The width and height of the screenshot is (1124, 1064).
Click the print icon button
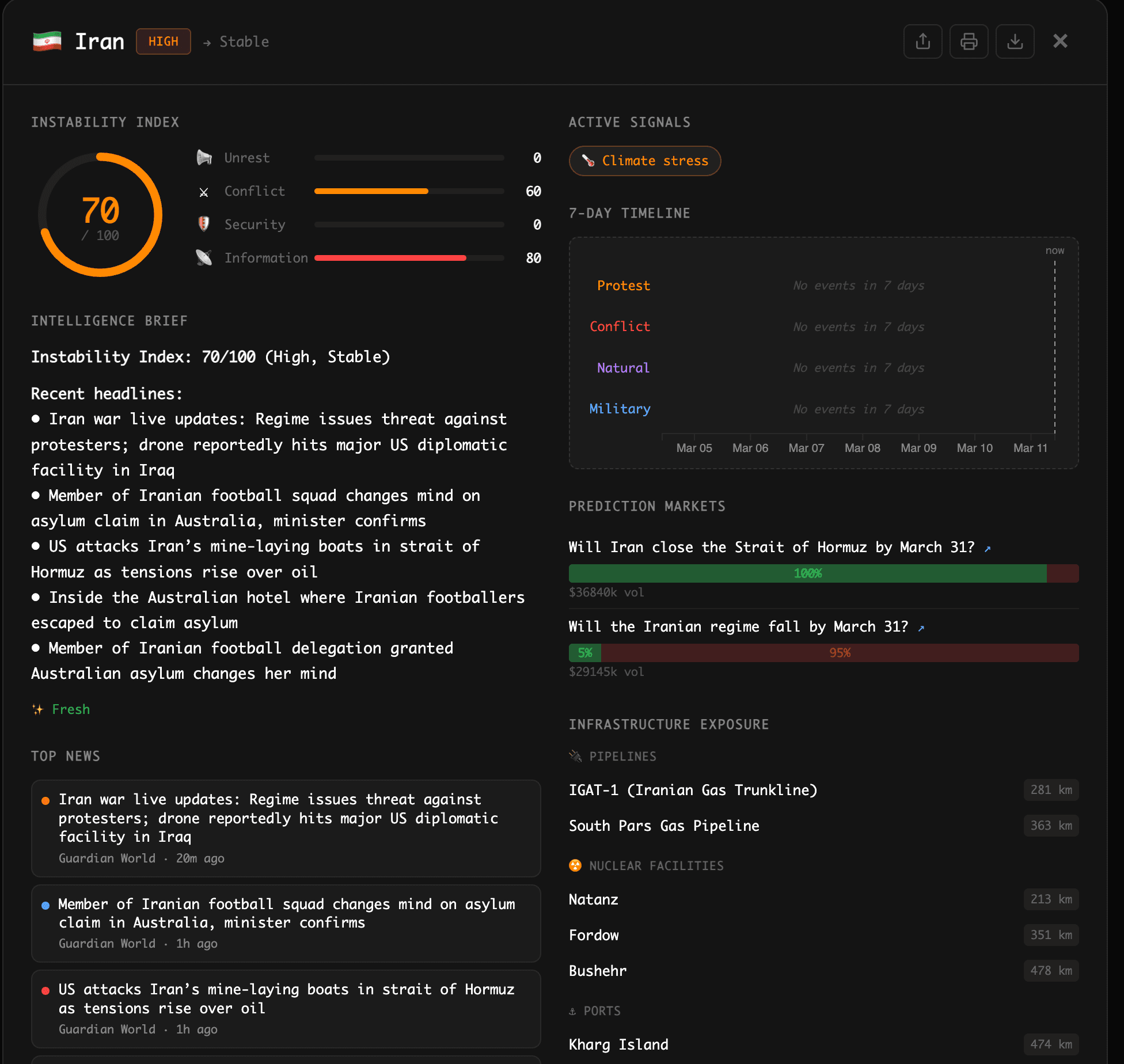coord(969,41)
